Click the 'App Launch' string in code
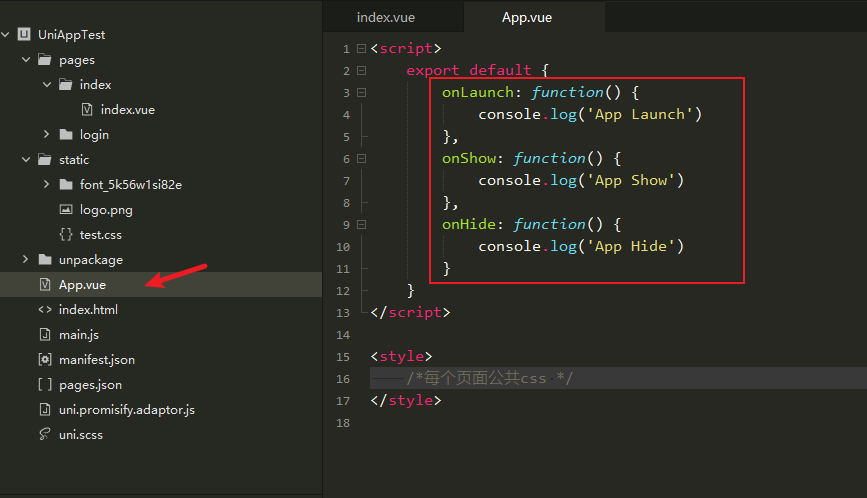 640,114
